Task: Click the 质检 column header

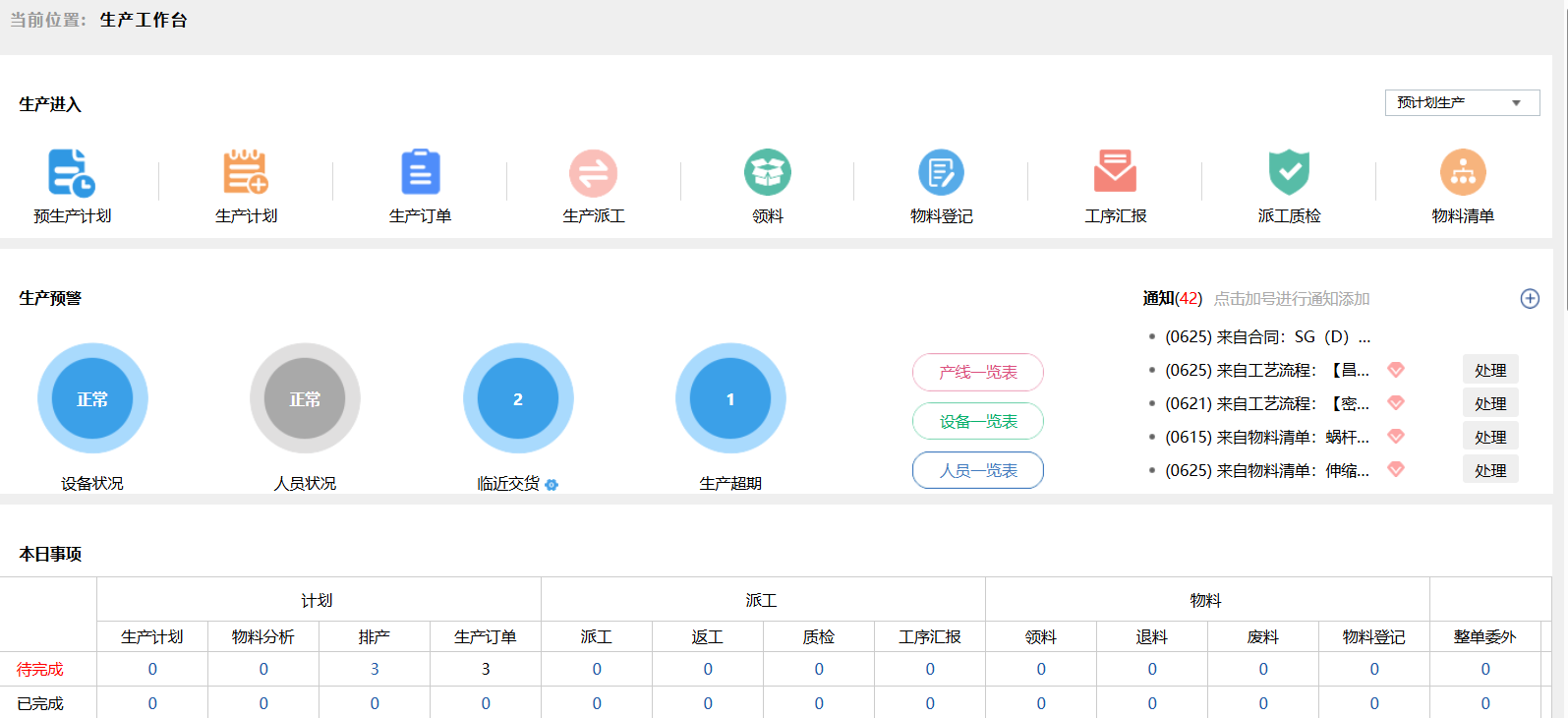Action: [819, 636]
